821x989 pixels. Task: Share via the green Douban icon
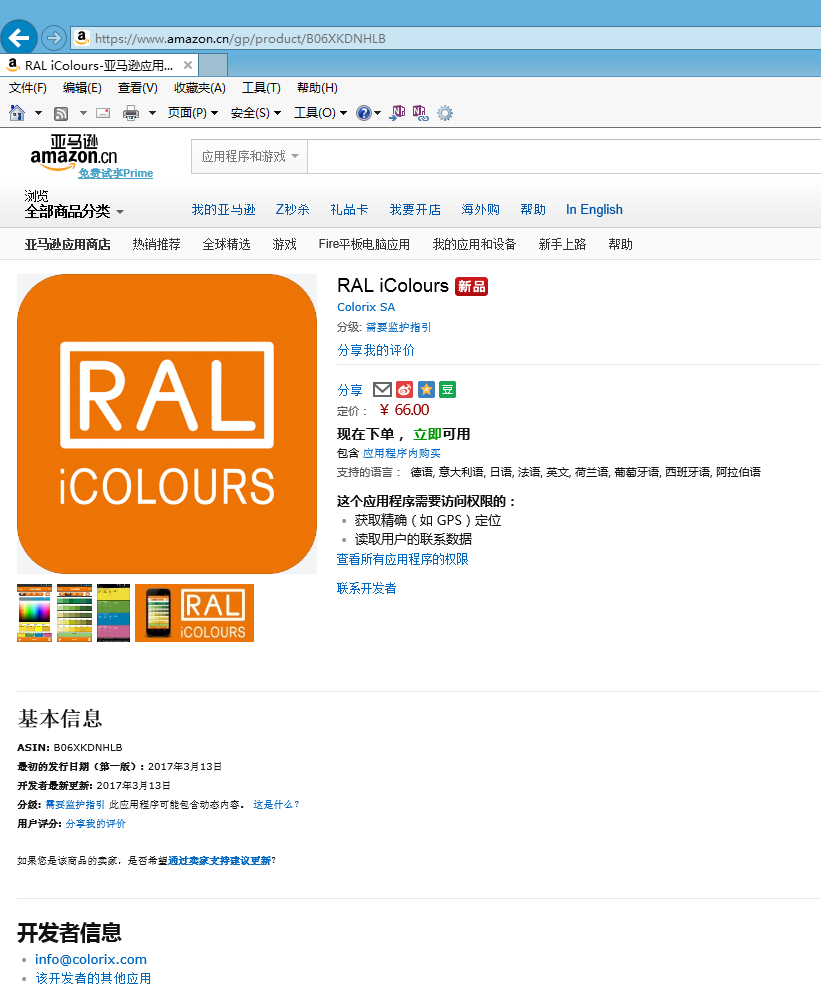[447, 390]
